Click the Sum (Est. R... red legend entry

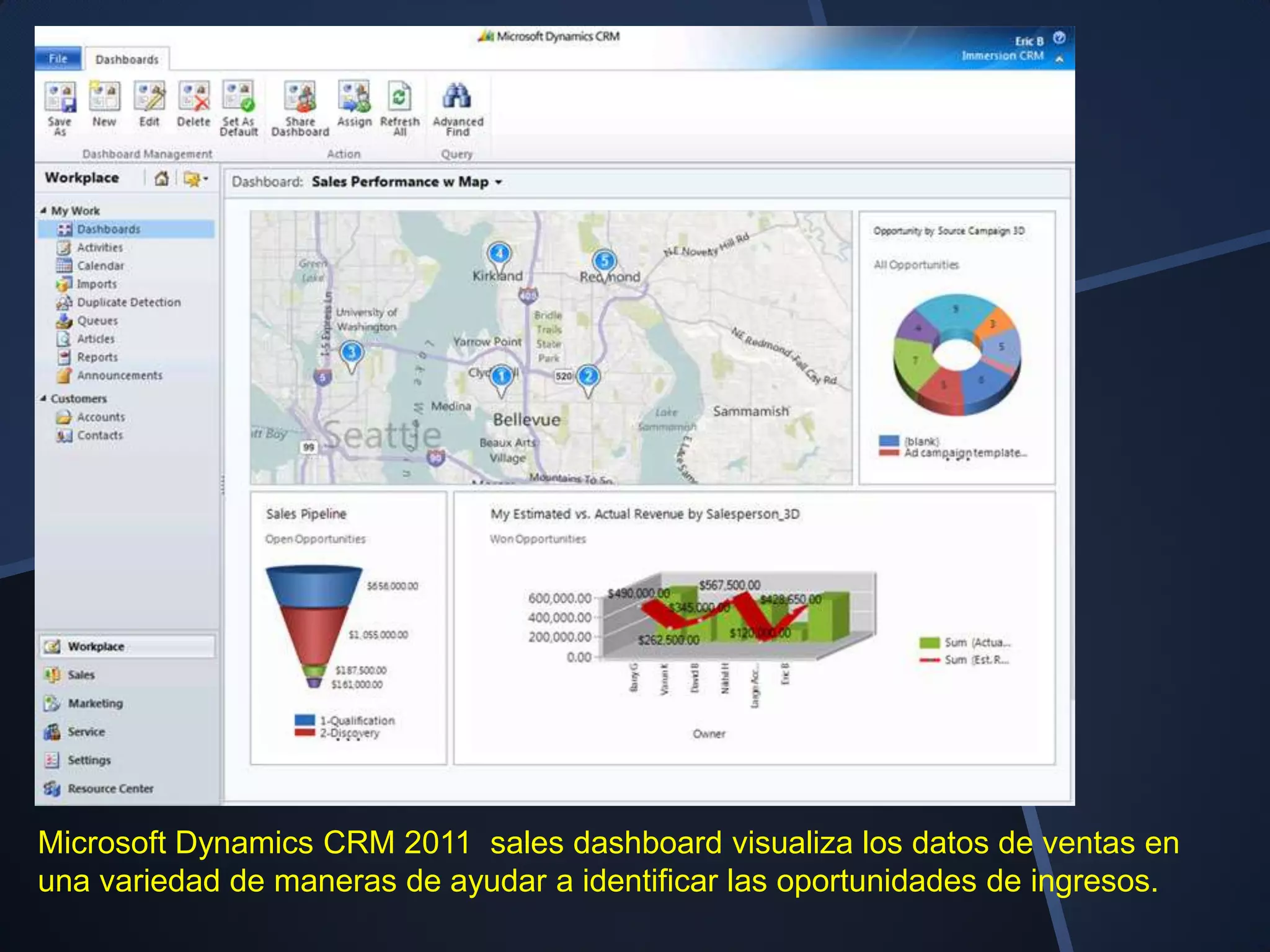[964, 660]
